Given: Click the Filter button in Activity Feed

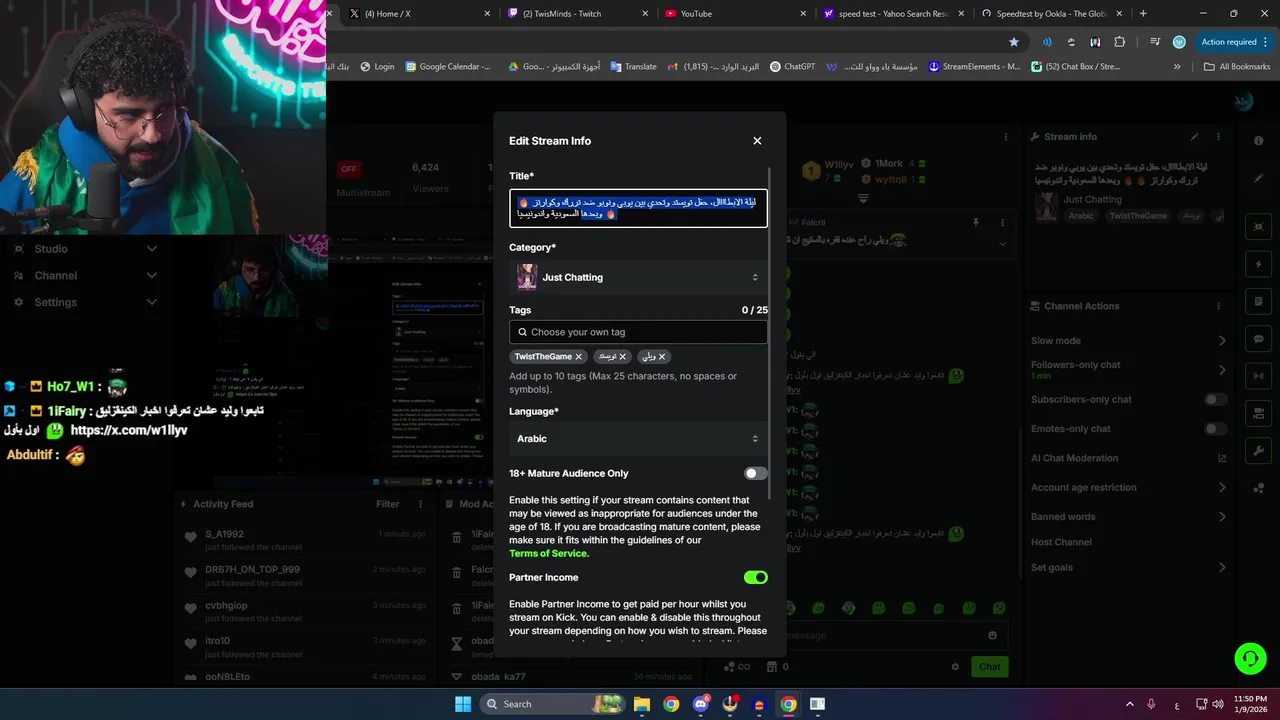Looking at the screenshot, I should [x=387, y=505].
